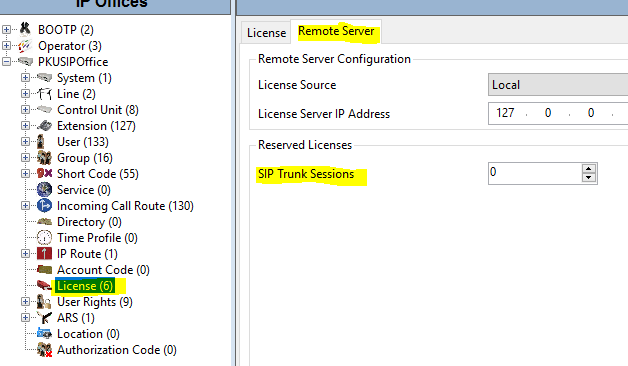628x366 pixels.
Task: Click the Short Code 9x icon
Action: [44, 173]
